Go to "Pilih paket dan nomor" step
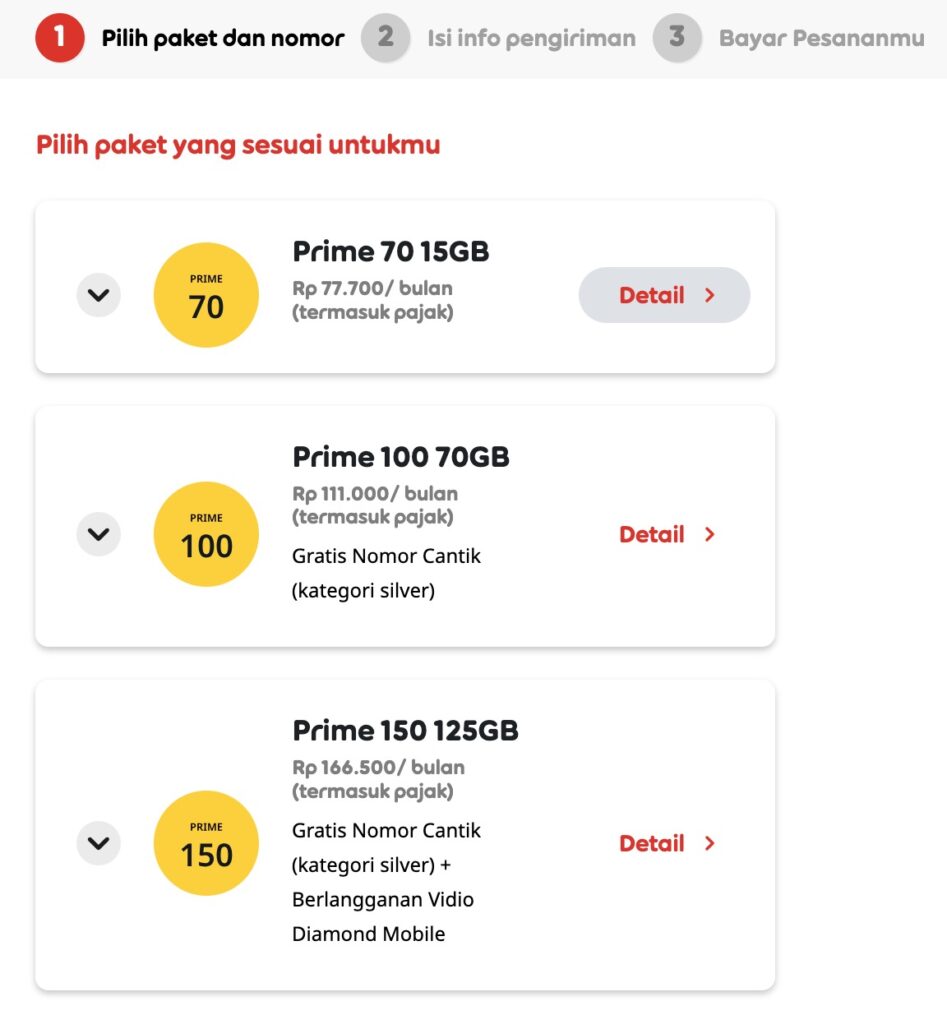The image size is (947, 1024). tap(222, 39)
